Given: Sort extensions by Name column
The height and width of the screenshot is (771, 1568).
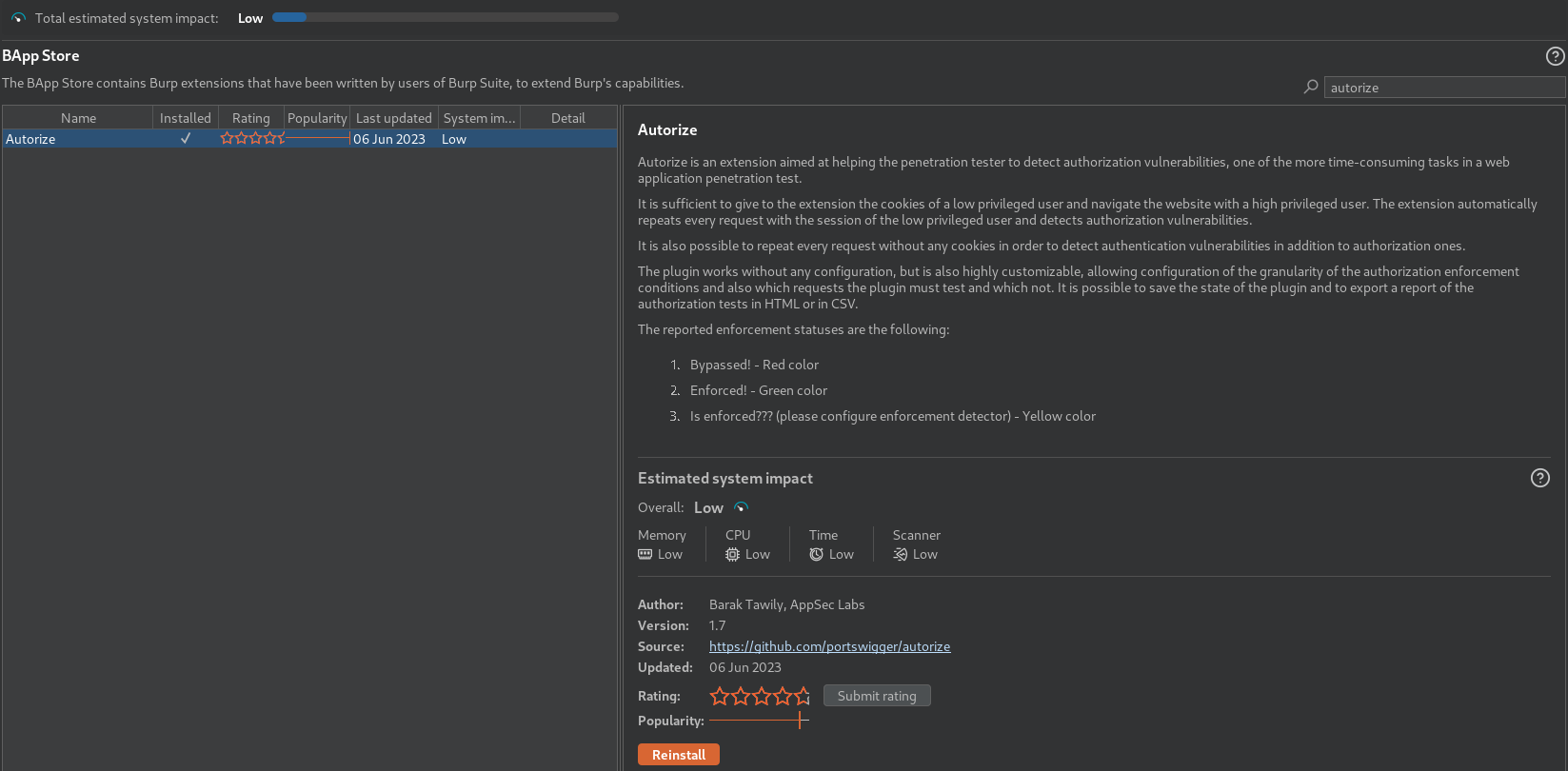Looking at the screenshot, I should [x=78, y=118].
